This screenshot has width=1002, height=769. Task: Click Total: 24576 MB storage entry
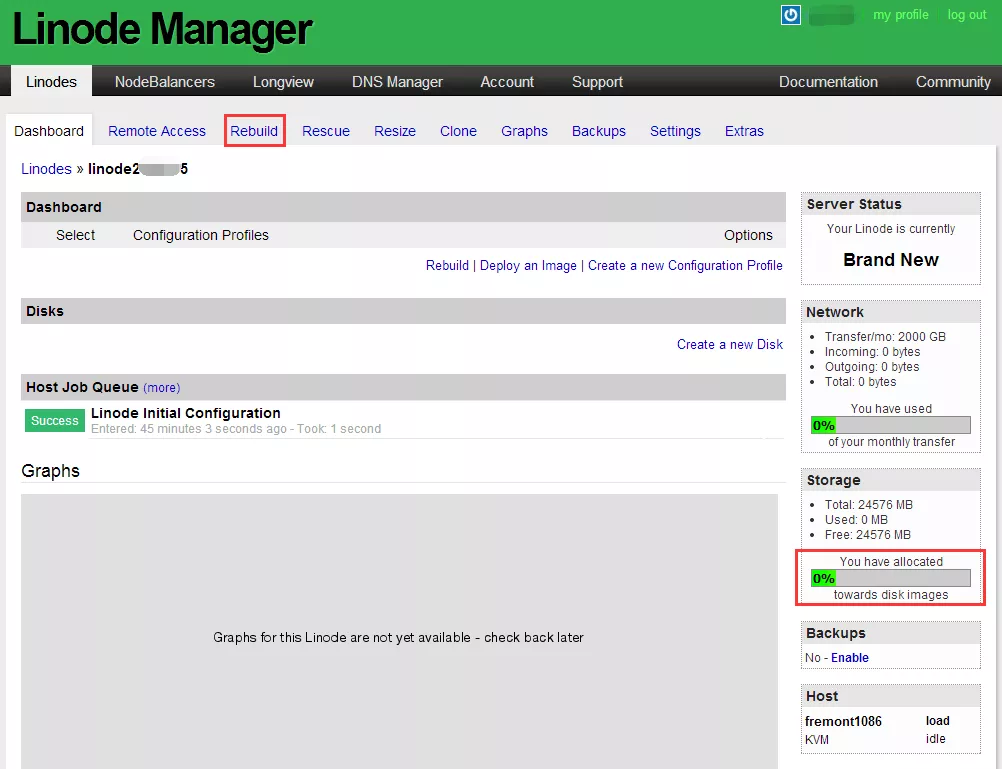(x=868, y=504)
